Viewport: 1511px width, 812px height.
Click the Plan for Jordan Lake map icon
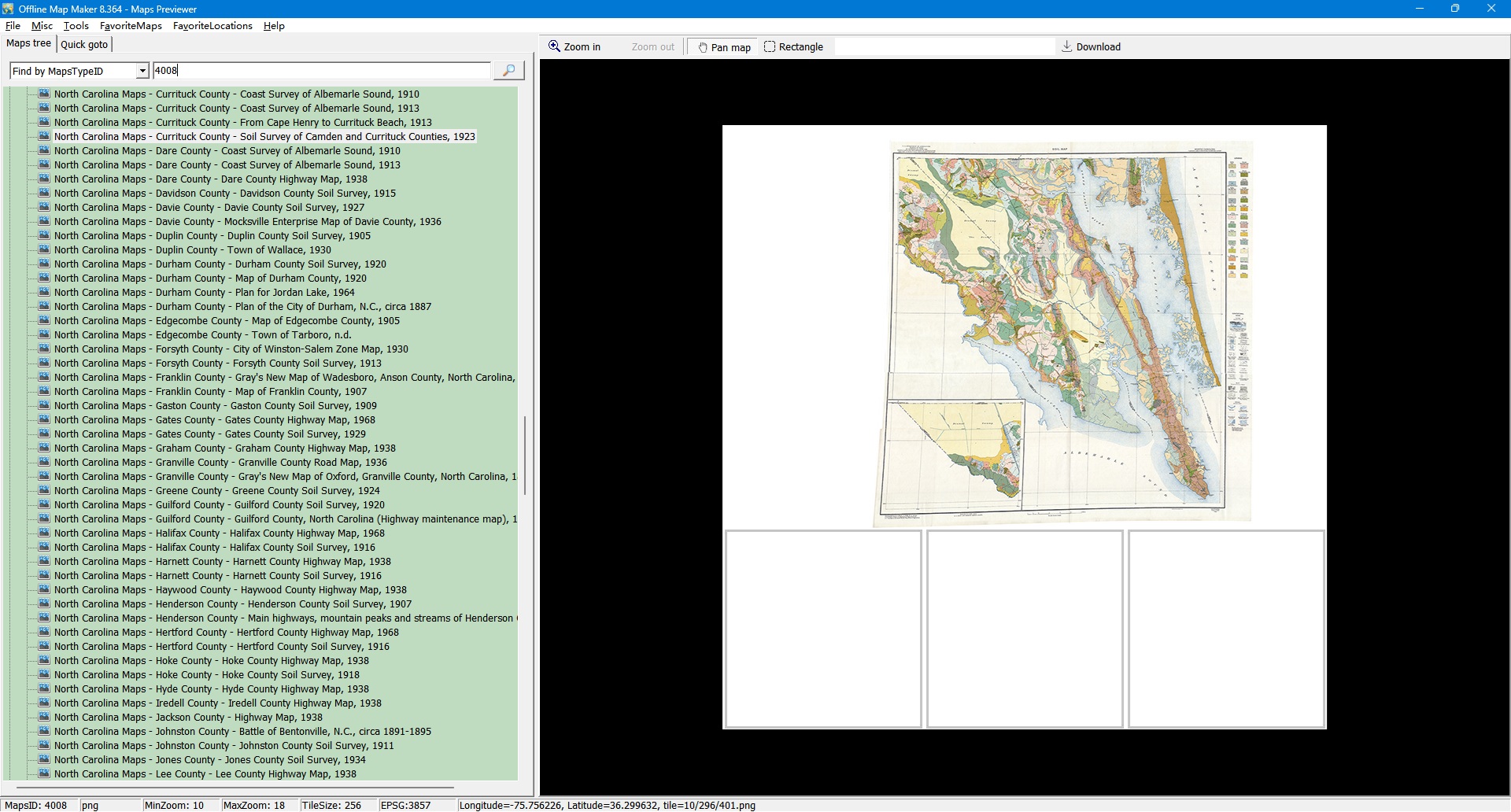click(x=45, y=293)
